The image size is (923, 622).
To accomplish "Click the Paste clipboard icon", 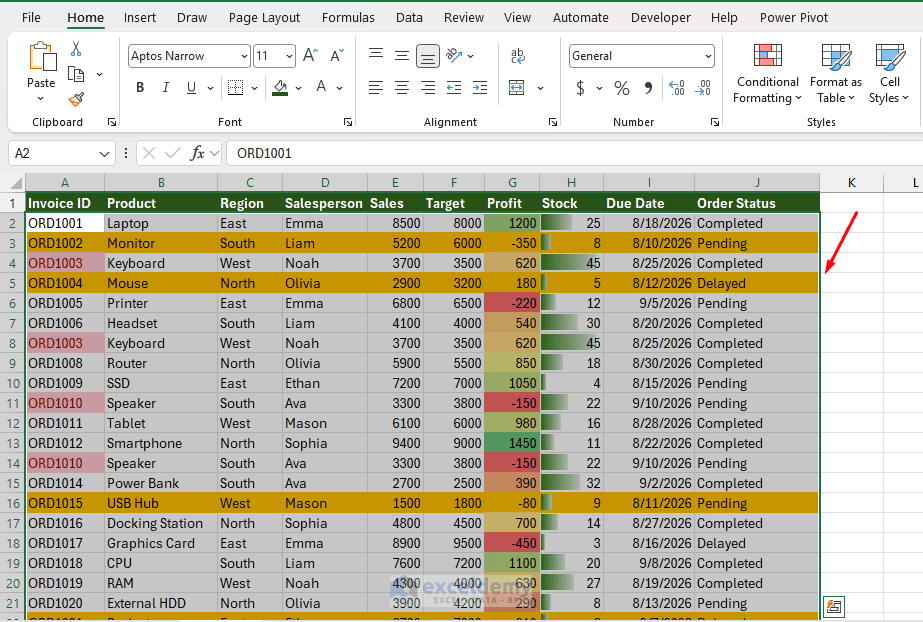I will [x=42, y=56].
